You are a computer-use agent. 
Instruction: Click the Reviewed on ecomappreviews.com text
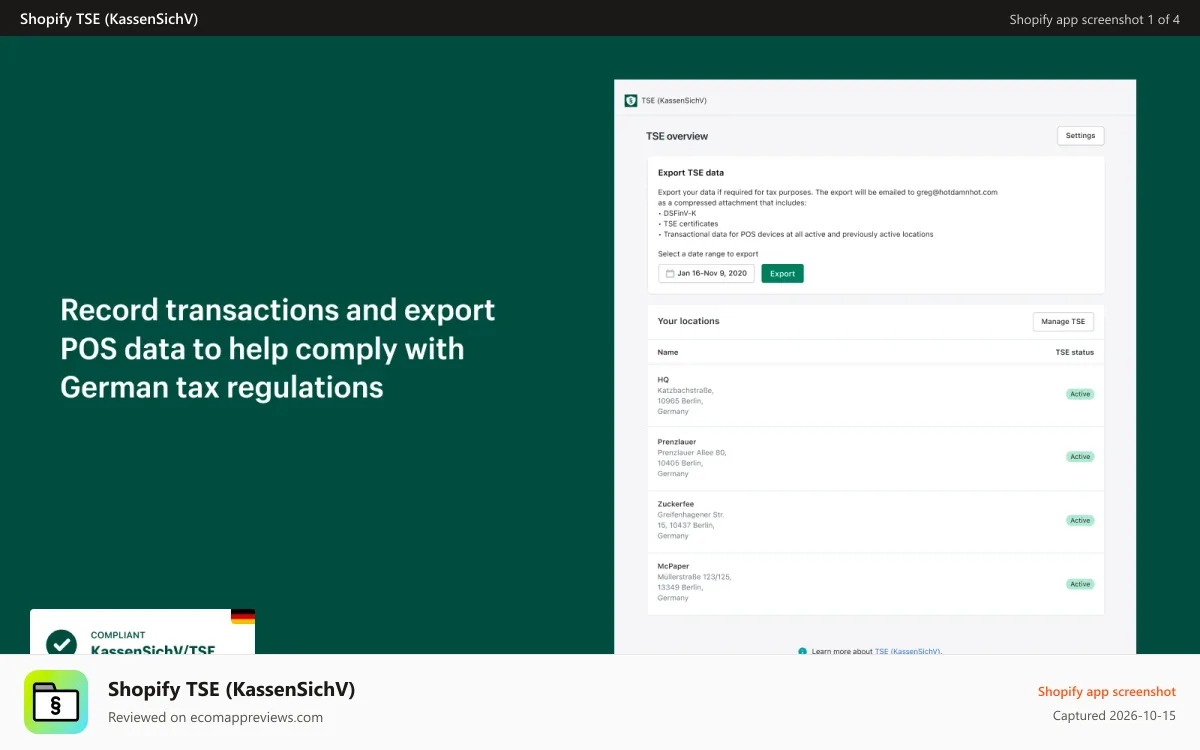pos(215,717)
